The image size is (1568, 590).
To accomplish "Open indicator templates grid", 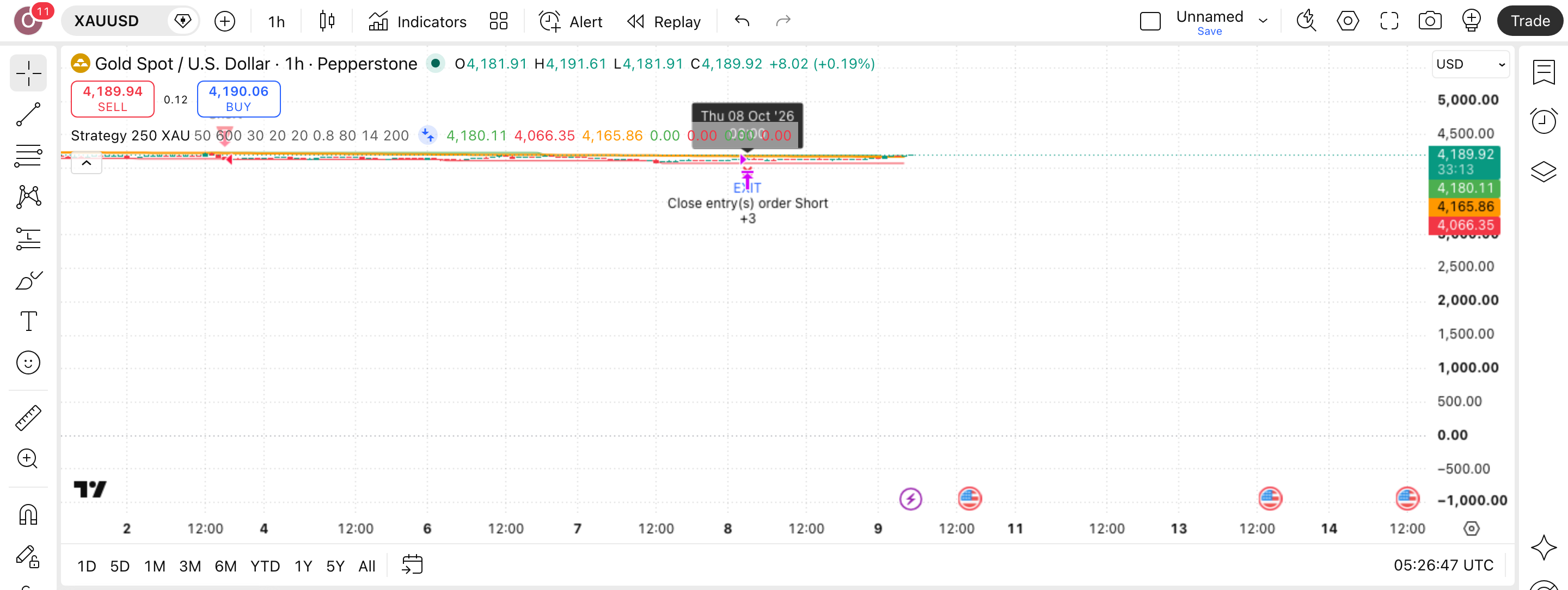I will (x=499, y=21).
